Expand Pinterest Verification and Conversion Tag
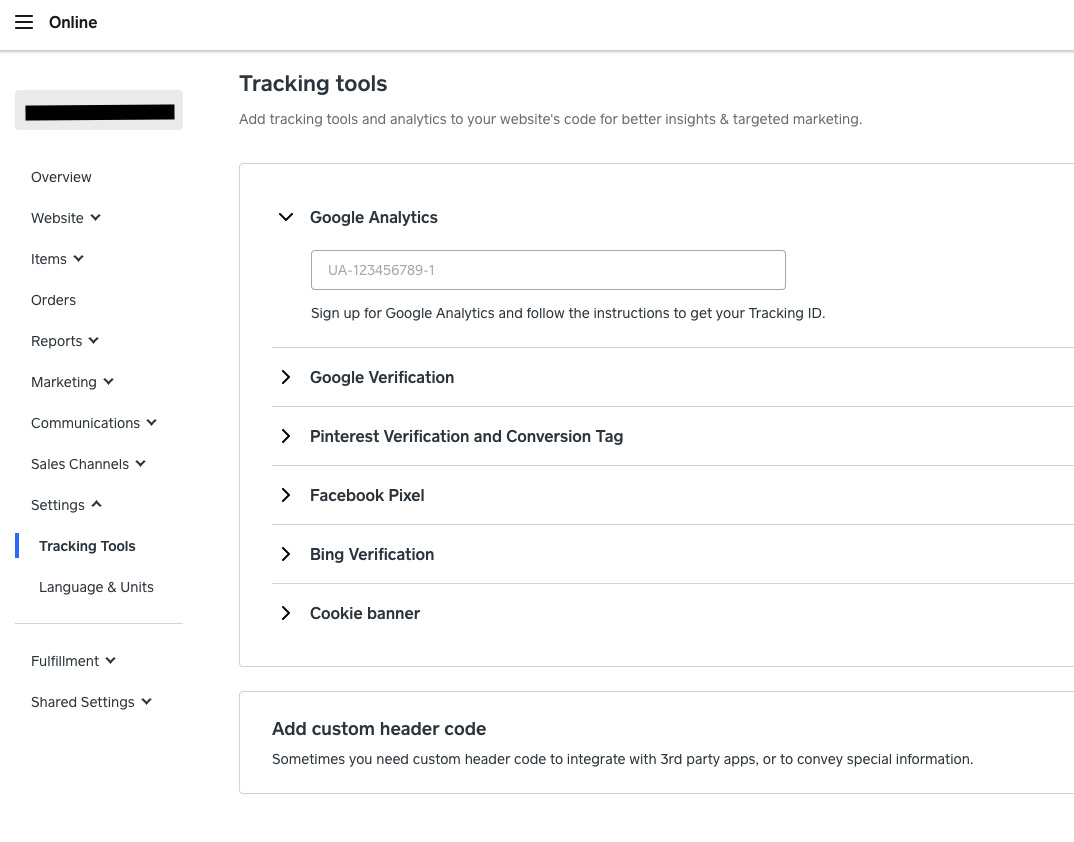Viewport: 1074px width, 842px height. point(286,436)
